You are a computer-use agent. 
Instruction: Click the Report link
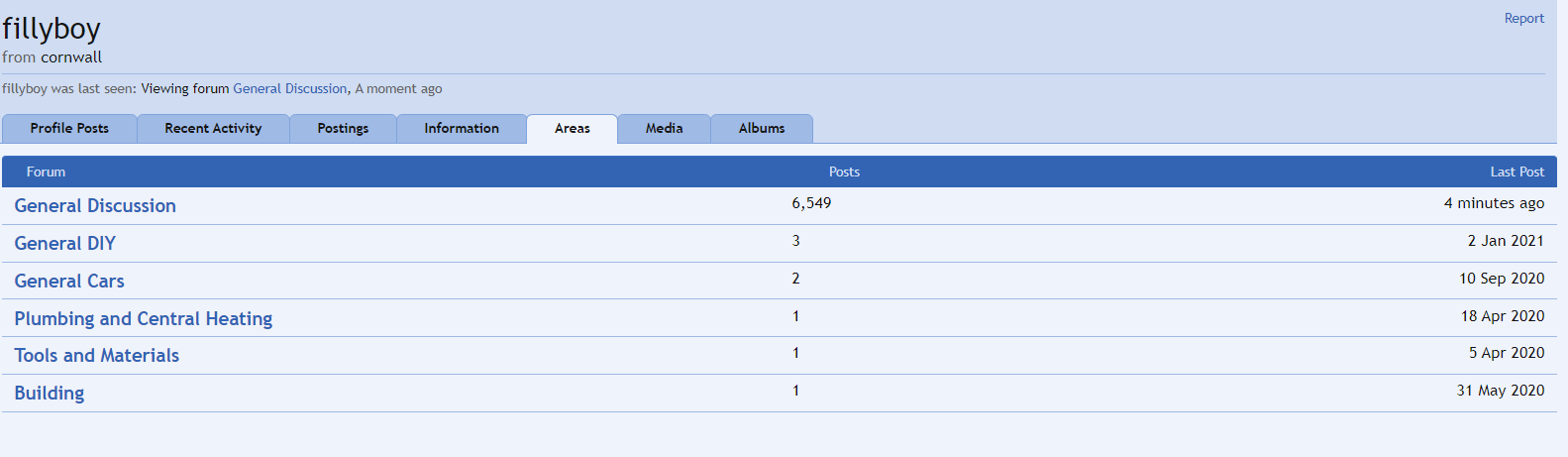pyautogui.click(x=1523, y=18)
